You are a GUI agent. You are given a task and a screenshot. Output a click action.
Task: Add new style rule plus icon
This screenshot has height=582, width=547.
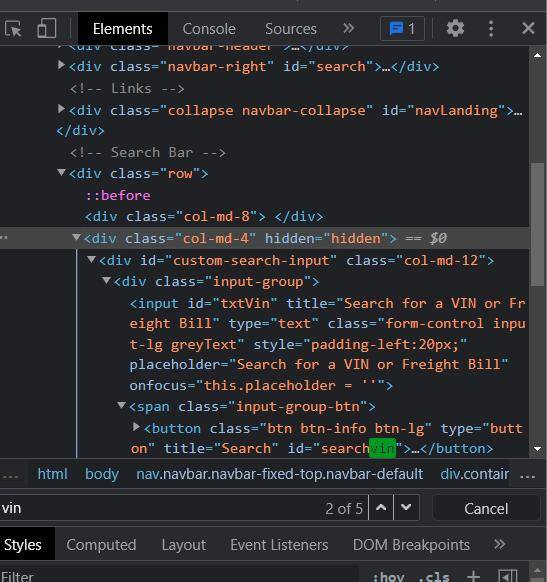point(474,576)
